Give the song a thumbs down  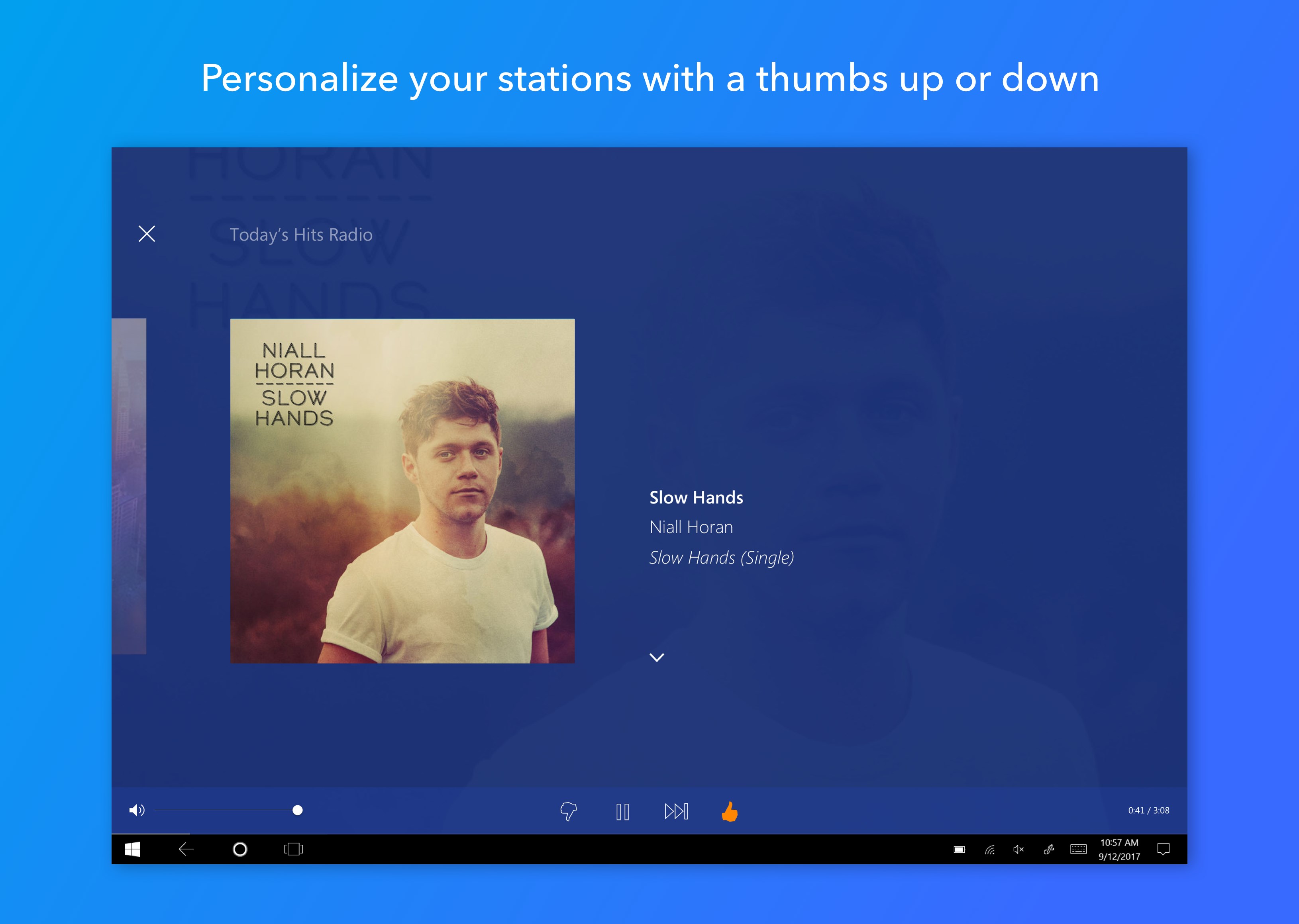coord(568,811)
